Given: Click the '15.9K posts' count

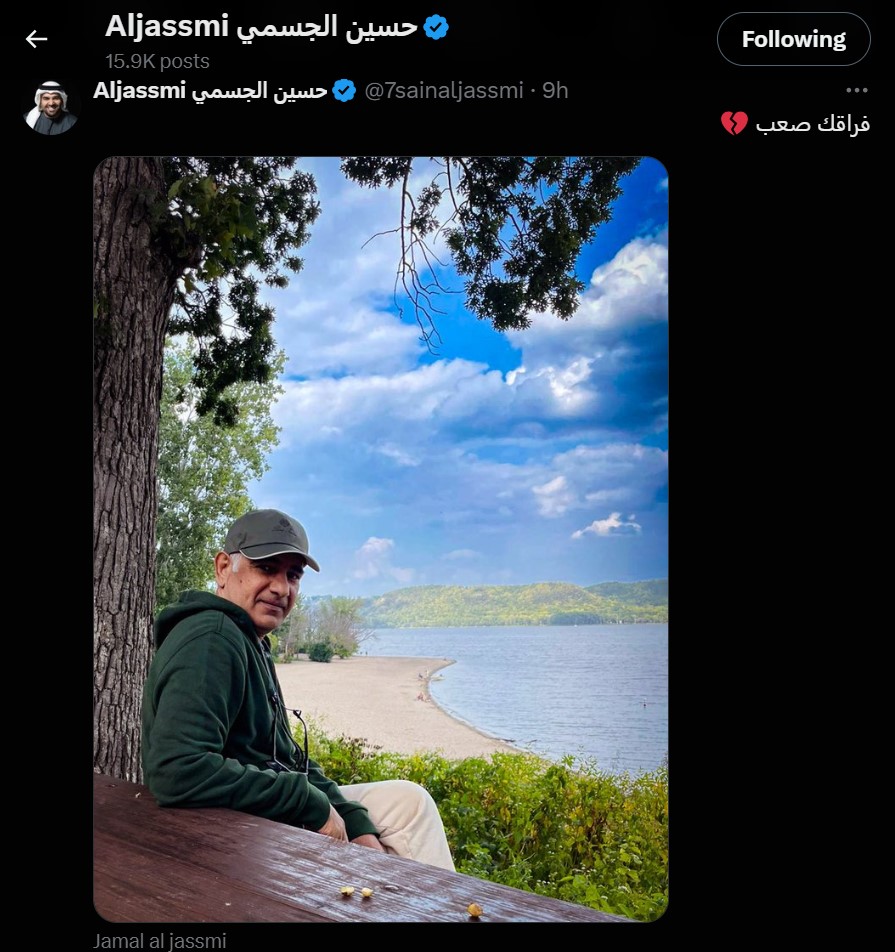Looking at the screenshot, I should pos(157,61).
